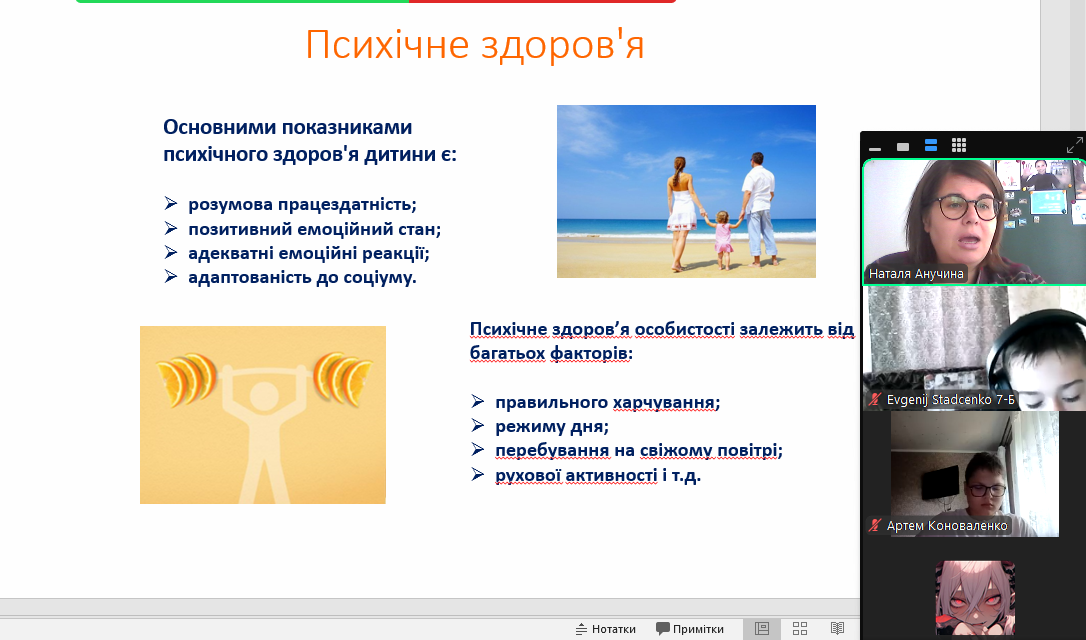Switch Zoom panel to active speaker view

[x=902, y=146]
